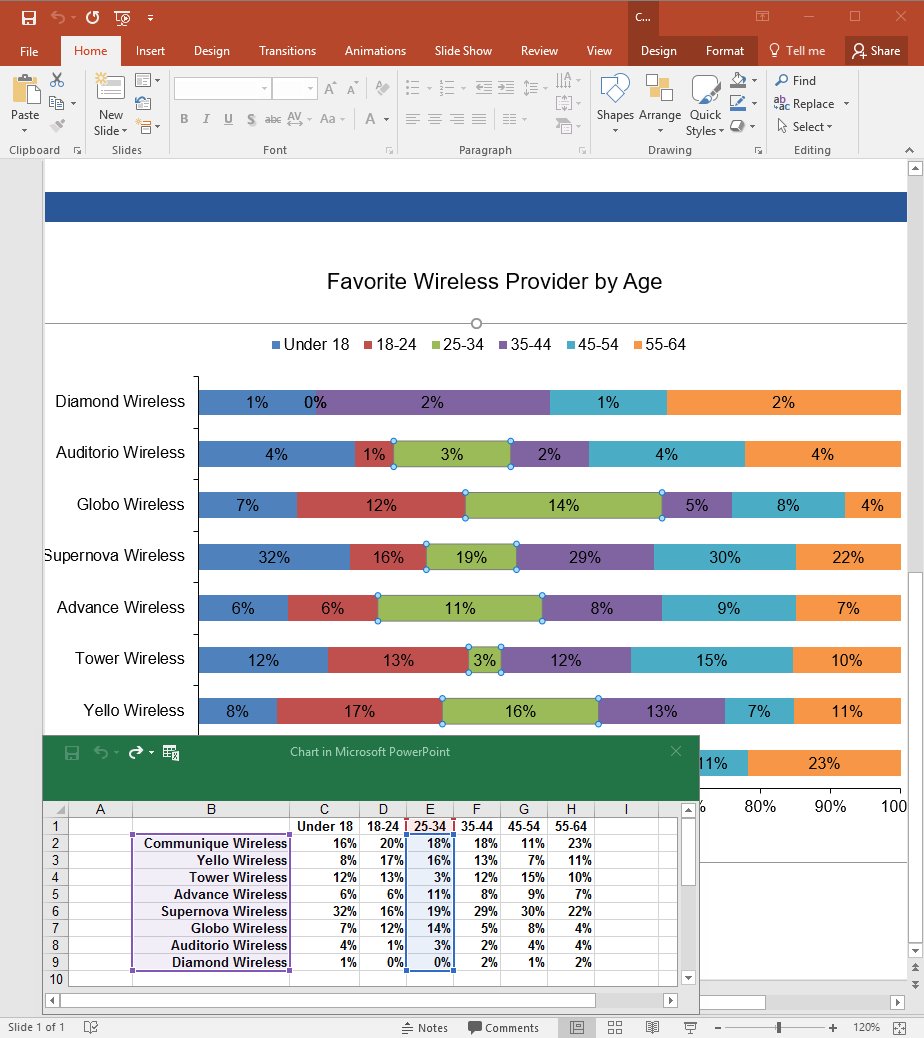The width and height of the screenshot is (924, 1038).
Task: Toggle Center text alignment
Action: 435,119
